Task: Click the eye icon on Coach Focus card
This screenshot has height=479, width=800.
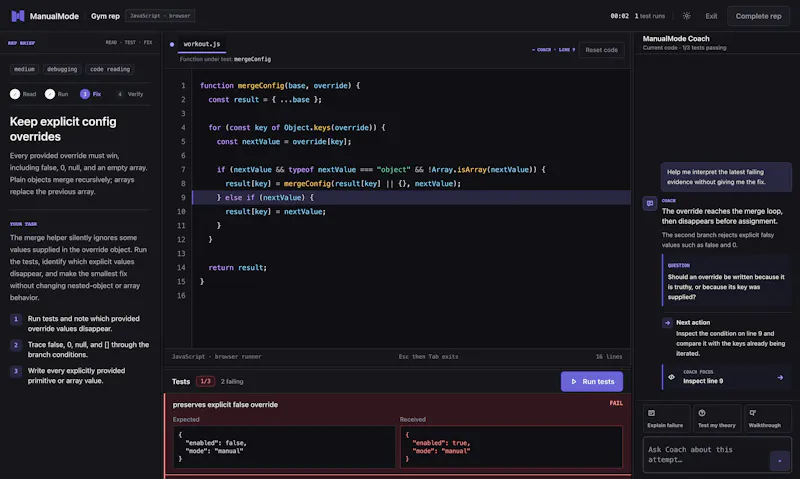Action: pos(671,377)
